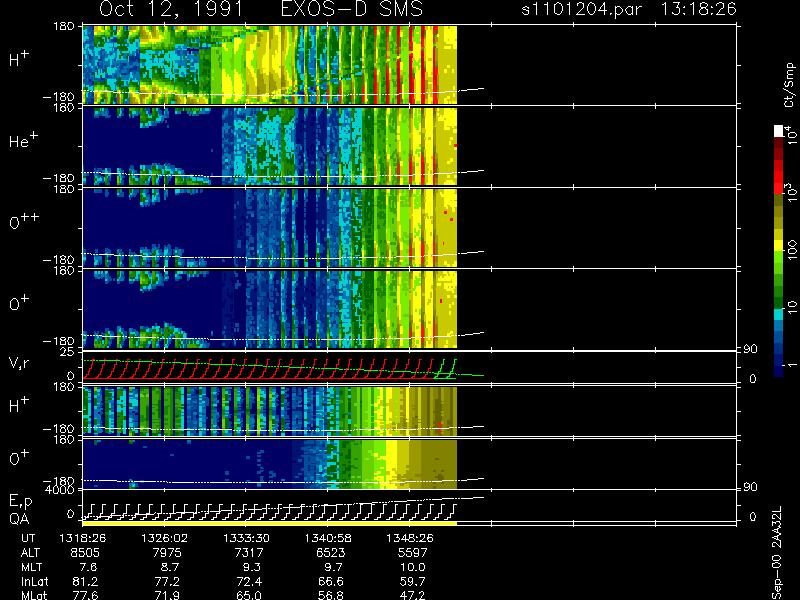Pick the yellow color bar segment near 100
Screen dimensions: 800x600
[x=779, y=247]
